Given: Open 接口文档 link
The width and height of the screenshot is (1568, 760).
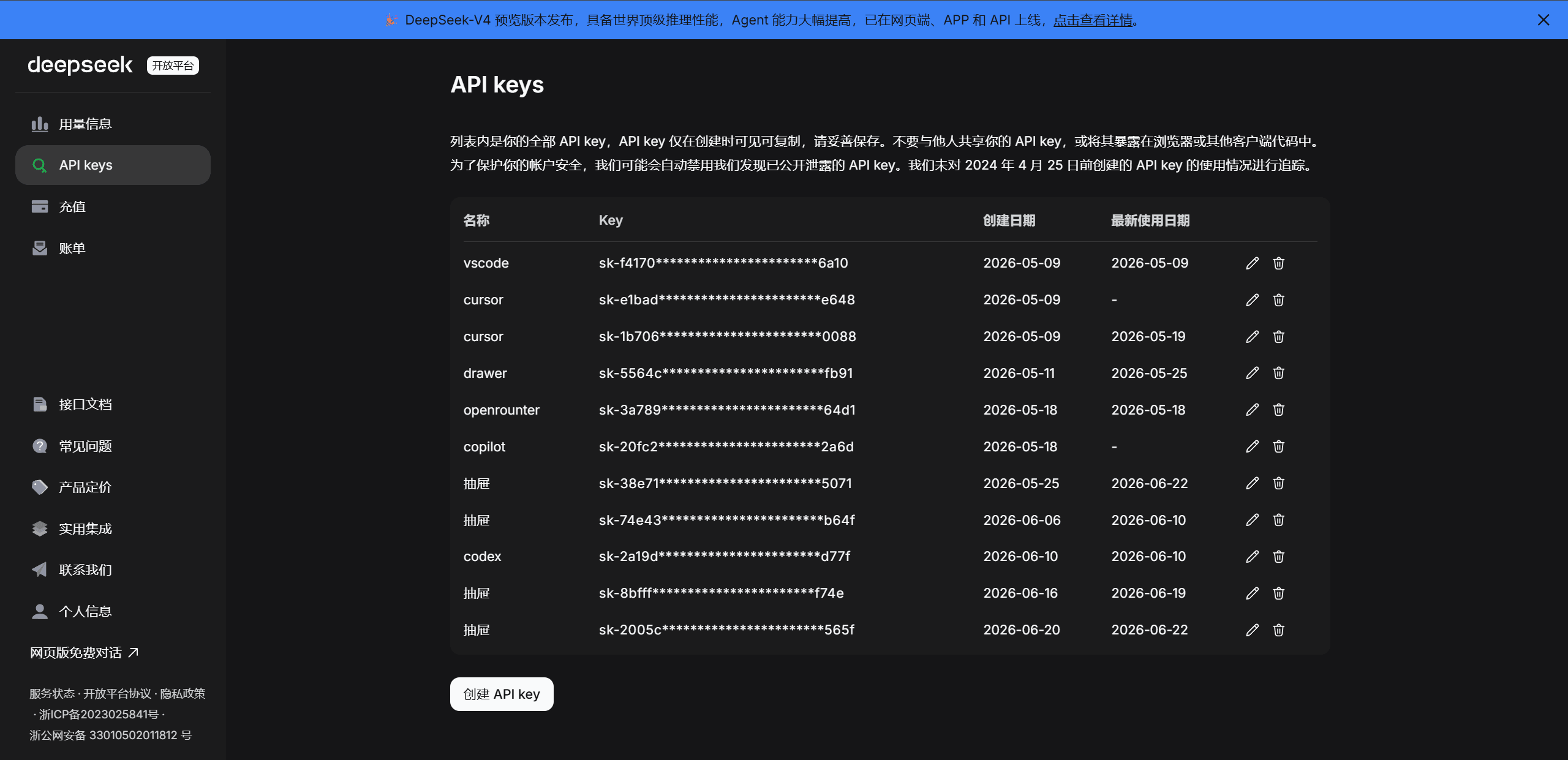Looking at the screenshot, I should (113, 405).
